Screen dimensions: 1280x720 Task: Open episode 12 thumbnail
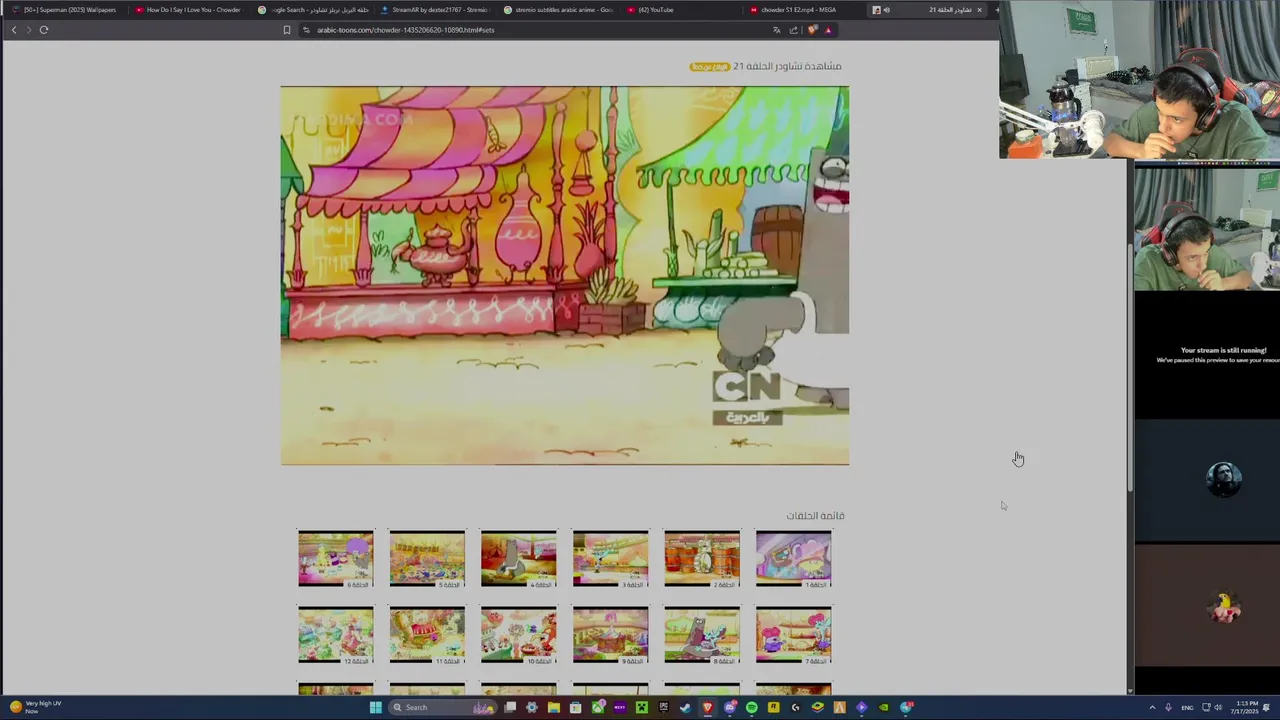click(335, 634)
